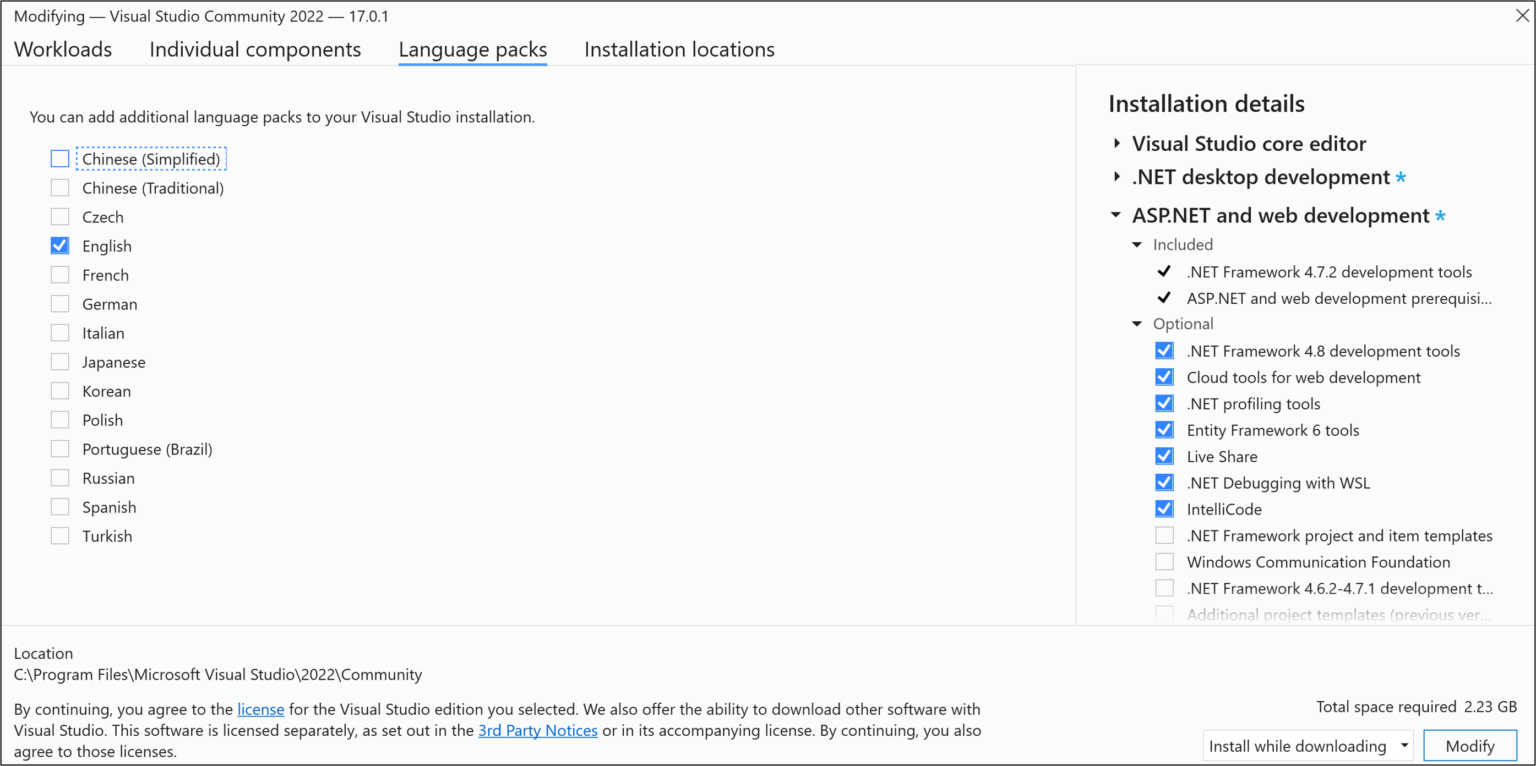Viewport: 1536px width, 766px height.
Task: Collapse the ASP.NET and web development section
Action: (1115, 214)
